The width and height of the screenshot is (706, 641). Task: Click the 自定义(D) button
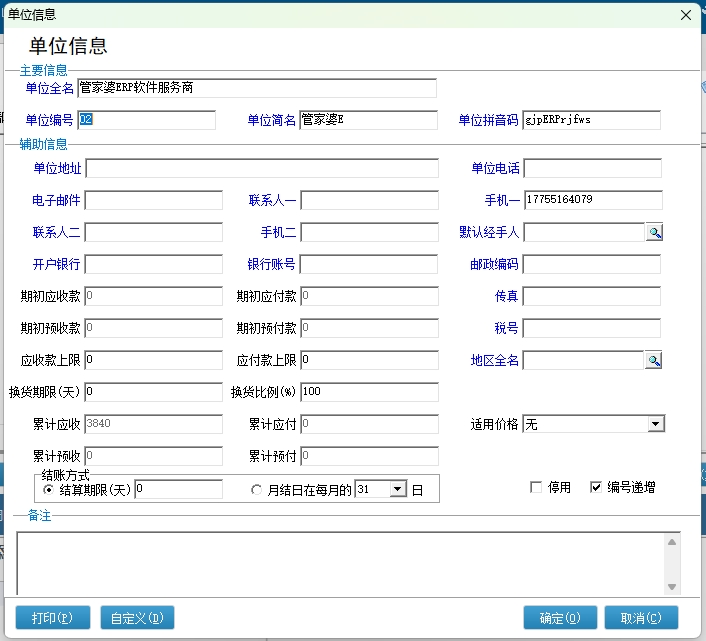[137, 618]
